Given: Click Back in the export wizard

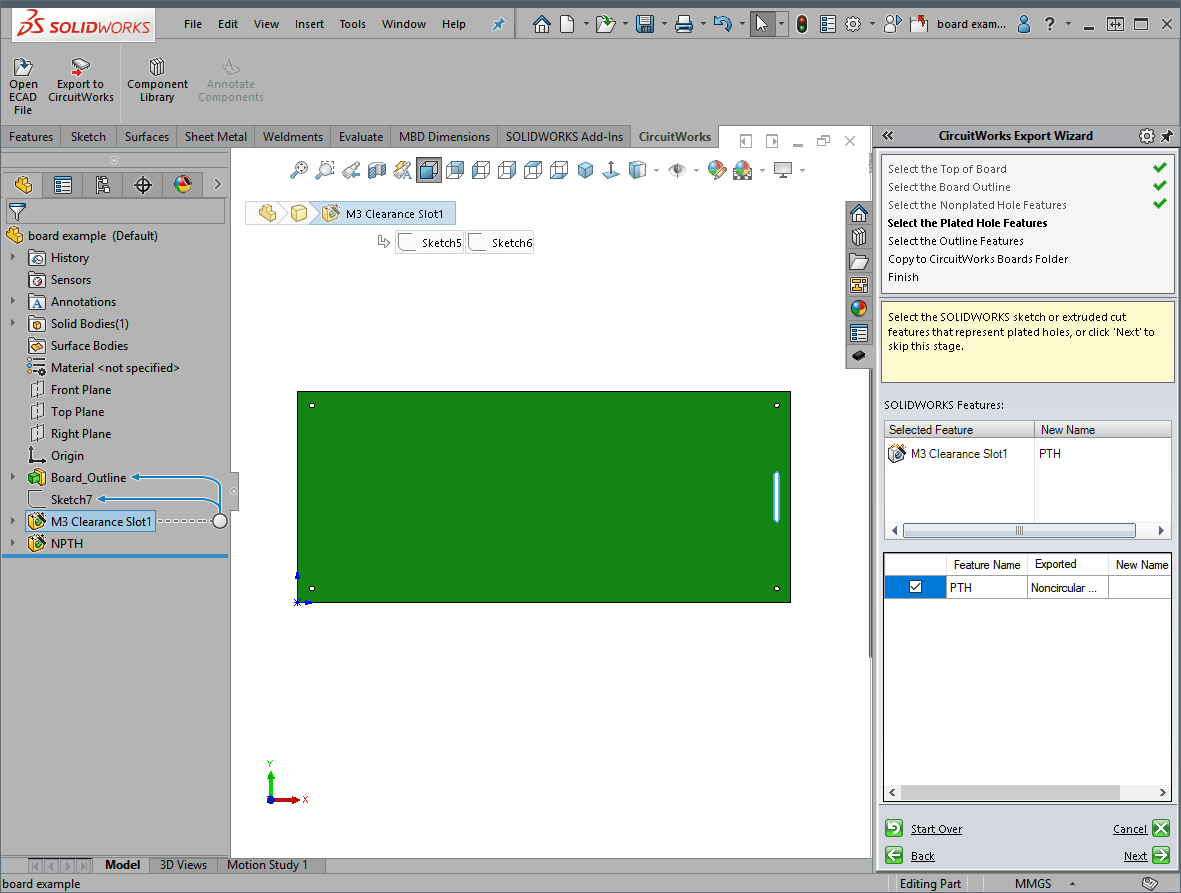Looking at the screenshot, I should [909, 855].
